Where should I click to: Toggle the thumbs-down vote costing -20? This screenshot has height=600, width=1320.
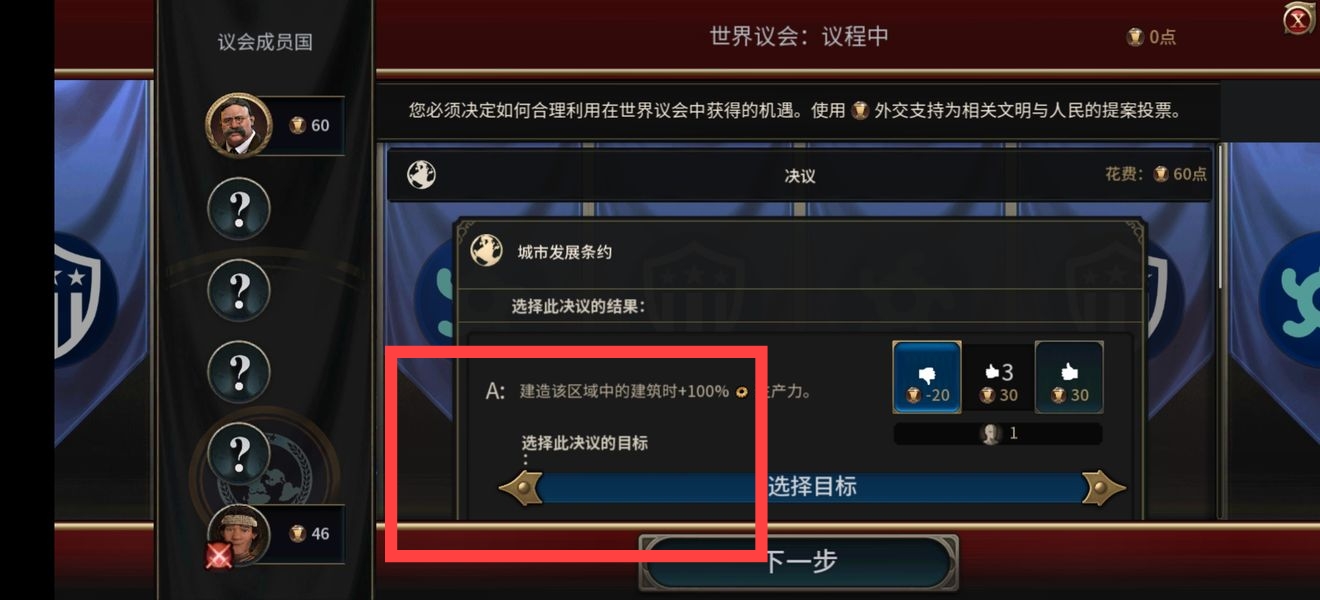pos(927,377)
